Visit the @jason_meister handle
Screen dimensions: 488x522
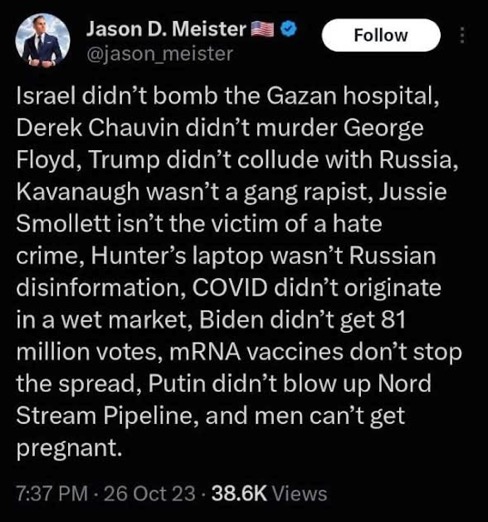click(x=160, y=54)
